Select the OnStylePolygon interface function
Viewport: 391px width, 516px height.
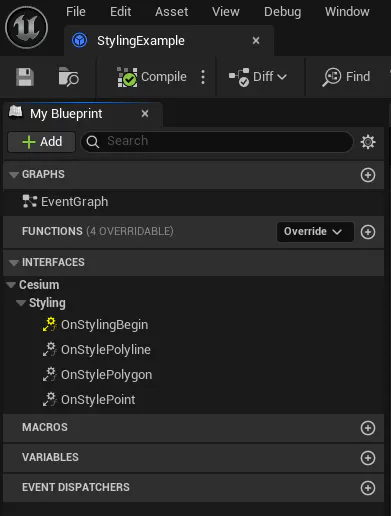pyautogui.click(x=106, y=375)
